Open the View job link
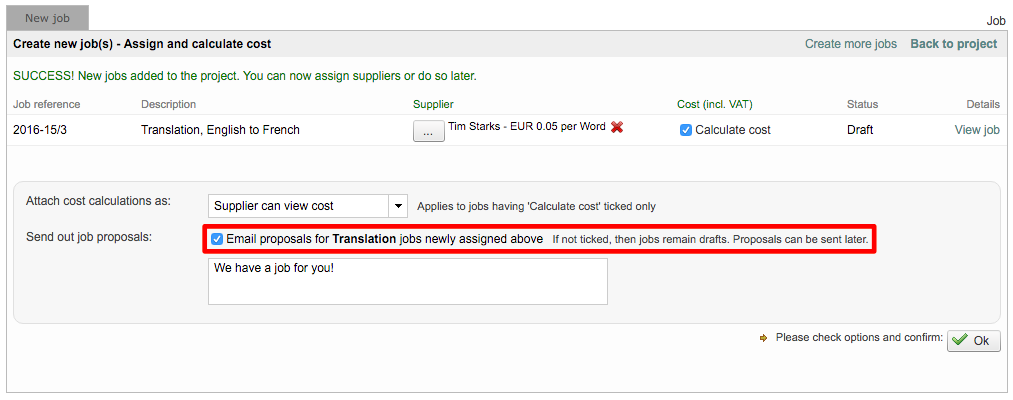This screenshot has height=400, width=1013. (x=977, y=130)
